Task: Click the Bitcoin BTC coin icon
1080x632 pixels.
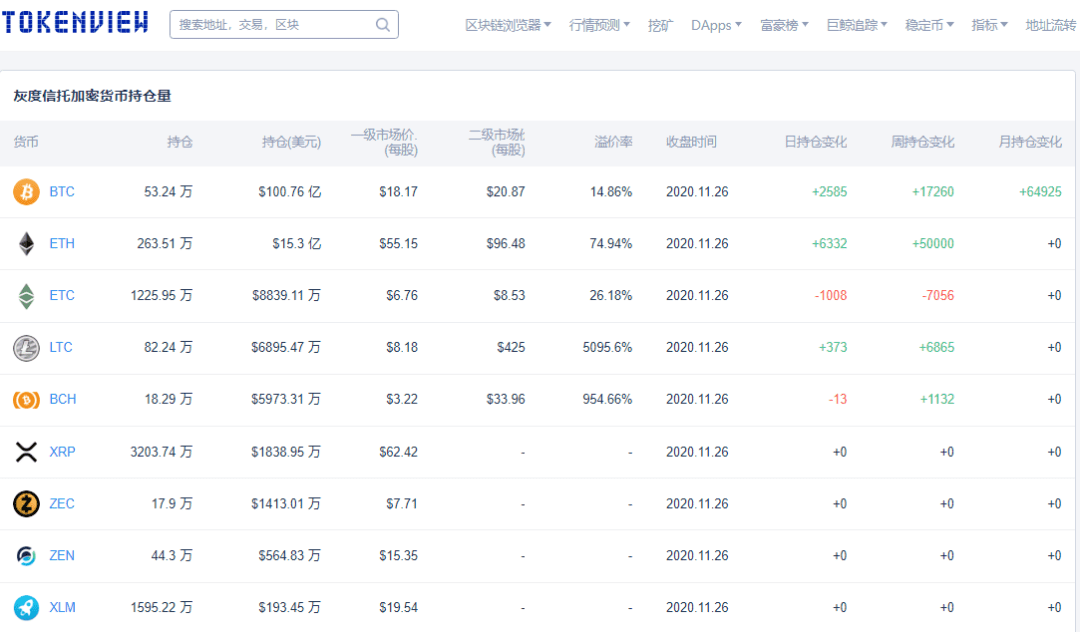Action: click(26, 191)
